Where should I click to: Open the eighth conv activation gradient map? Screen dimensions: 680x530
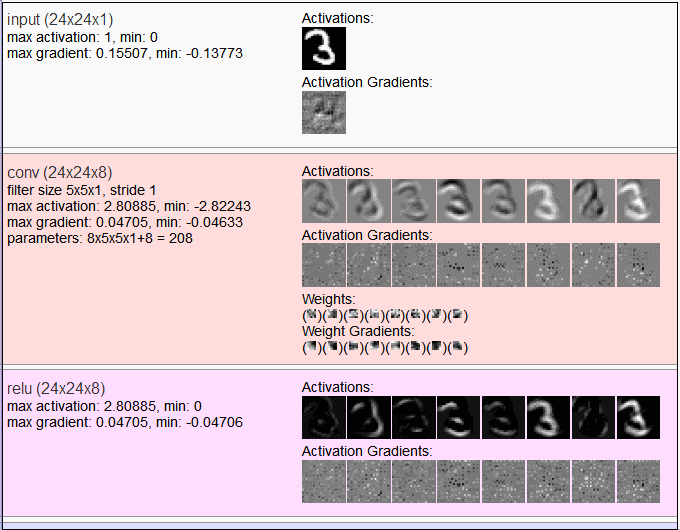[x=638, y=265]
